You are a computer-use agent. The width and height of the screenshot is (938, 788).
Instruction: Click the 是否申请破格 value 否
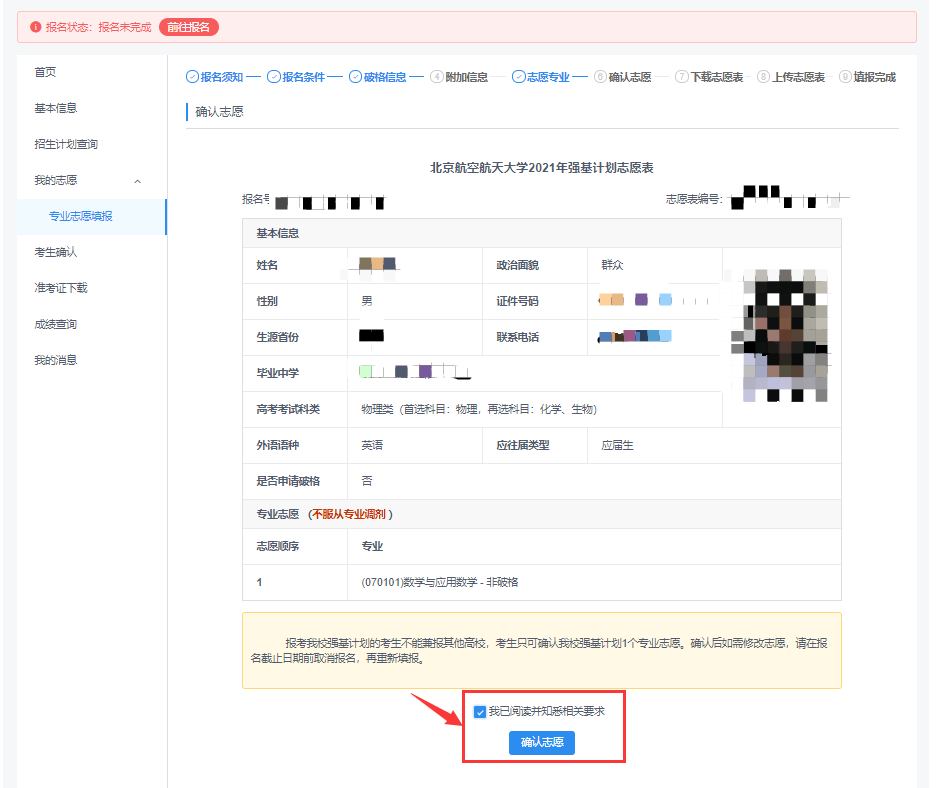click(367, 481)
